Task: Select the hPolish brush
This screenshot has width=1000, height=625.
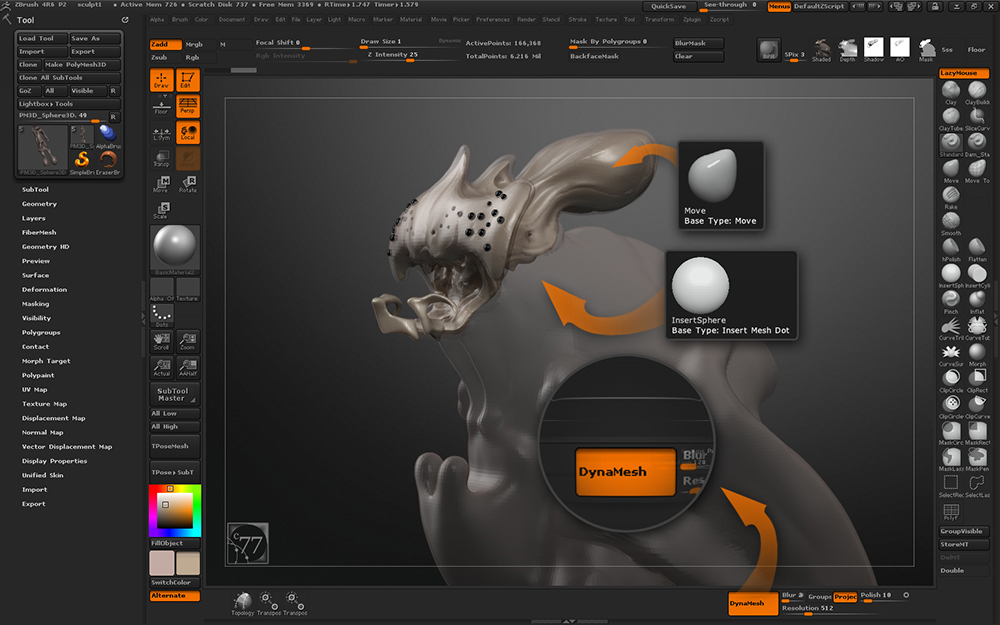Action: (x=951, y=247)
